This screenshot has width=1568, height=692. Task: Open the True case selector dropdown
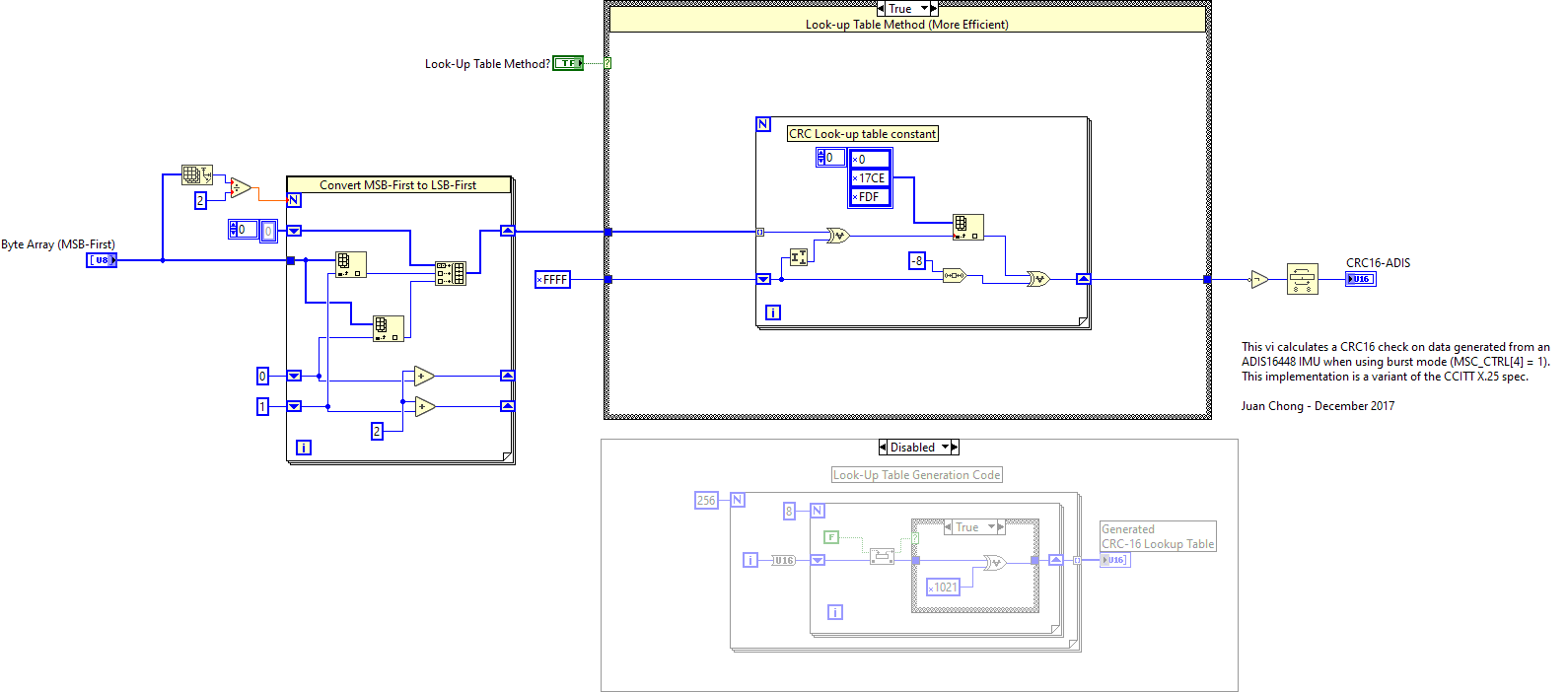(x=924, y=9)
